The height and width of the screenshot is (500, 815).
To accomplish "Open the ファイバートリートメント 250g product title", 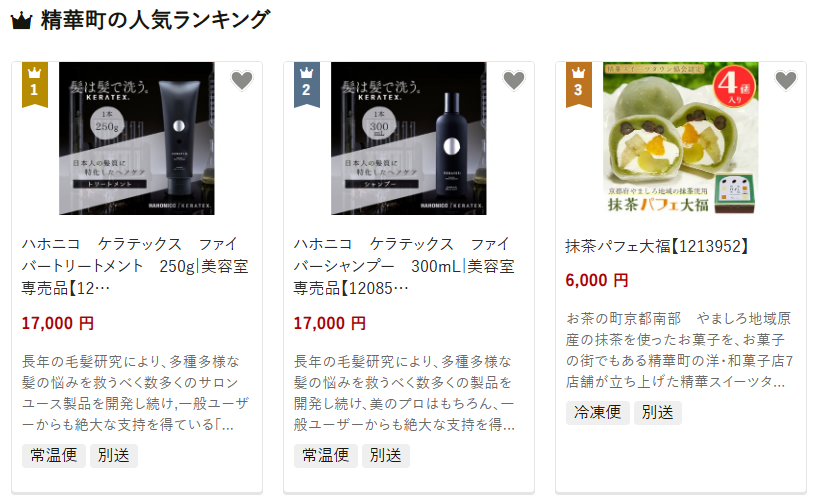I will pyautogui.click(x=135, y=266).
